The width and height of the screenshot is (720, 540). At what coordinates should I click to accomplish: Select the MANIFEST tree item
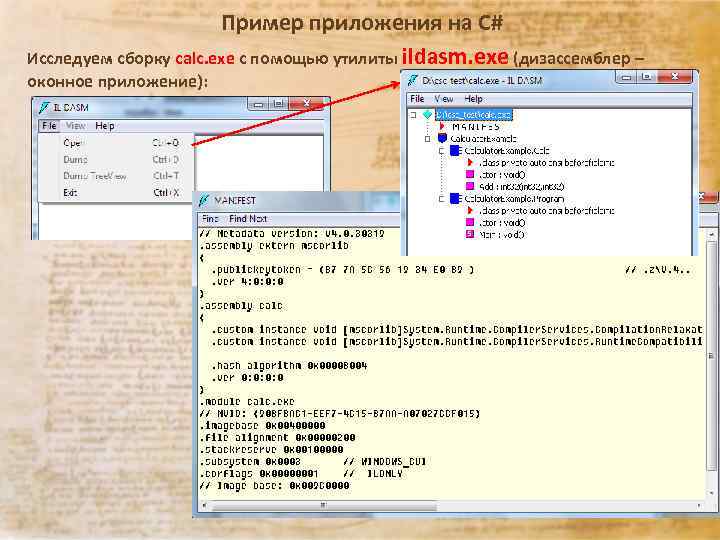click(475, 126)
